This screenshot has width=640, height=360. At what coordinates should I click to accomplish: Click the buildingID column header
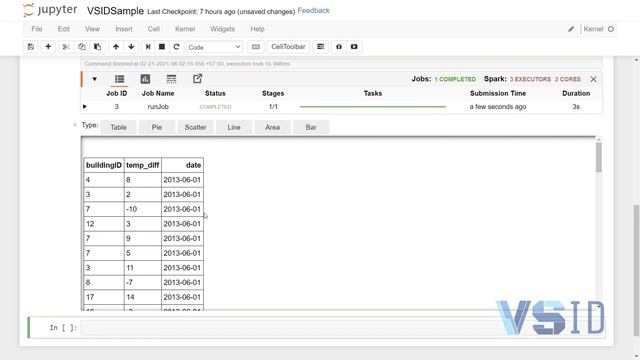[x=104, y=165]
